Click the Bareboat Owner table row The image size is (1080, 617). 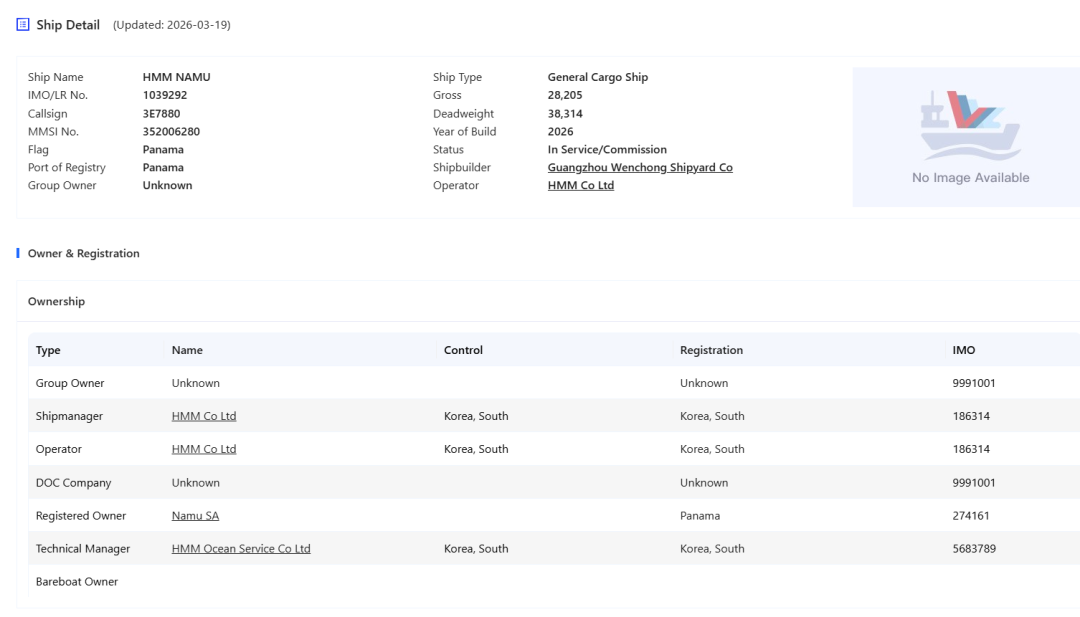(554, 582)
